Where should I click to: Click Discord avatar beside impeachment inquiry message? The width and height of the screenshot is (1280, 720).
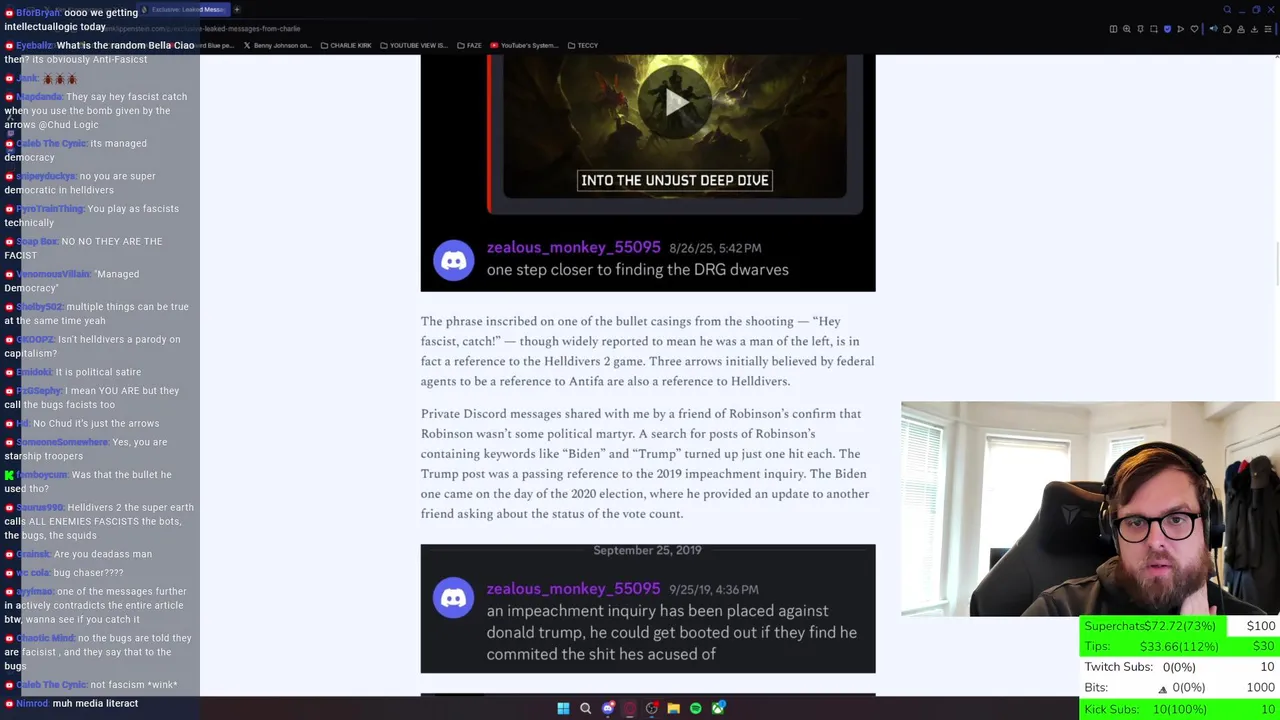(453, 598)
